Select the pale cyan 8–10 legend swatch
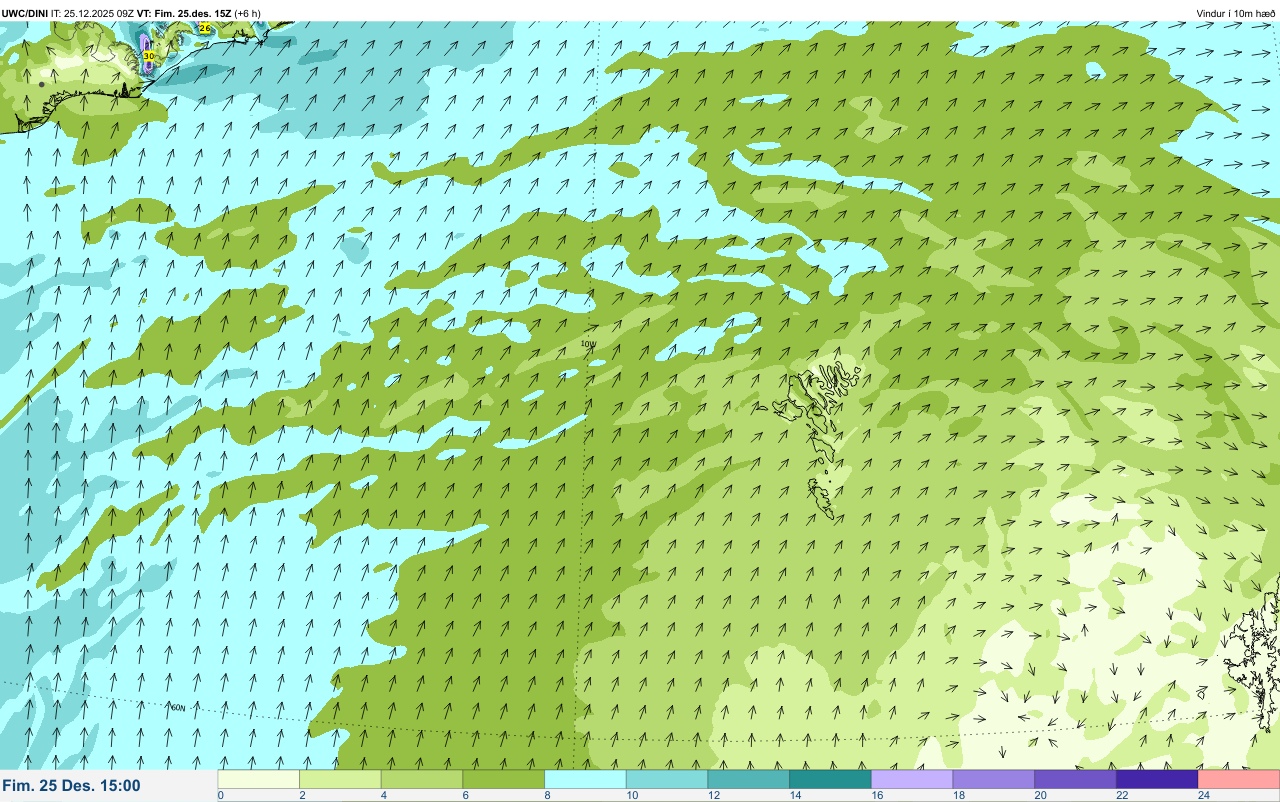 point(586,779)
